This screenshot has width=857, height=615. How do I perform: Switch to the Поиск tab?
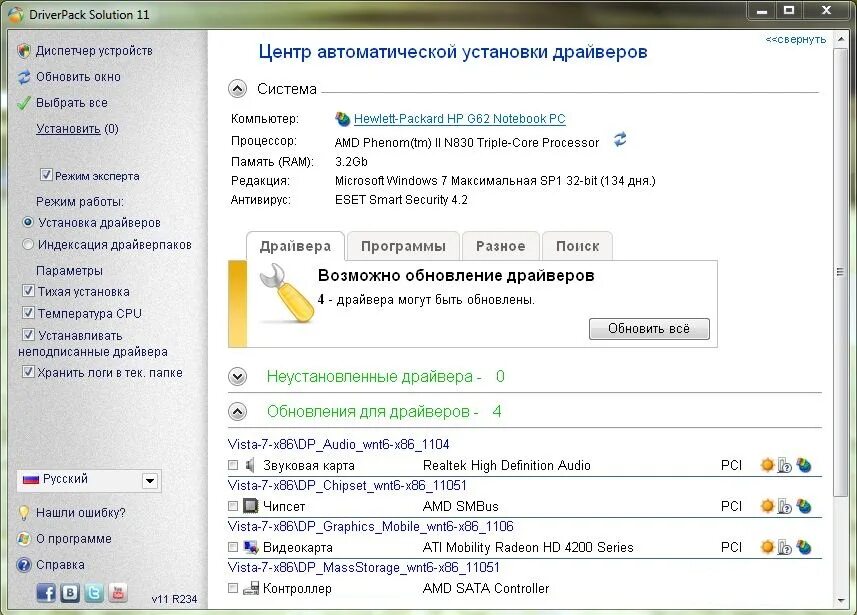pyautogui.click(x=577, y=247)
